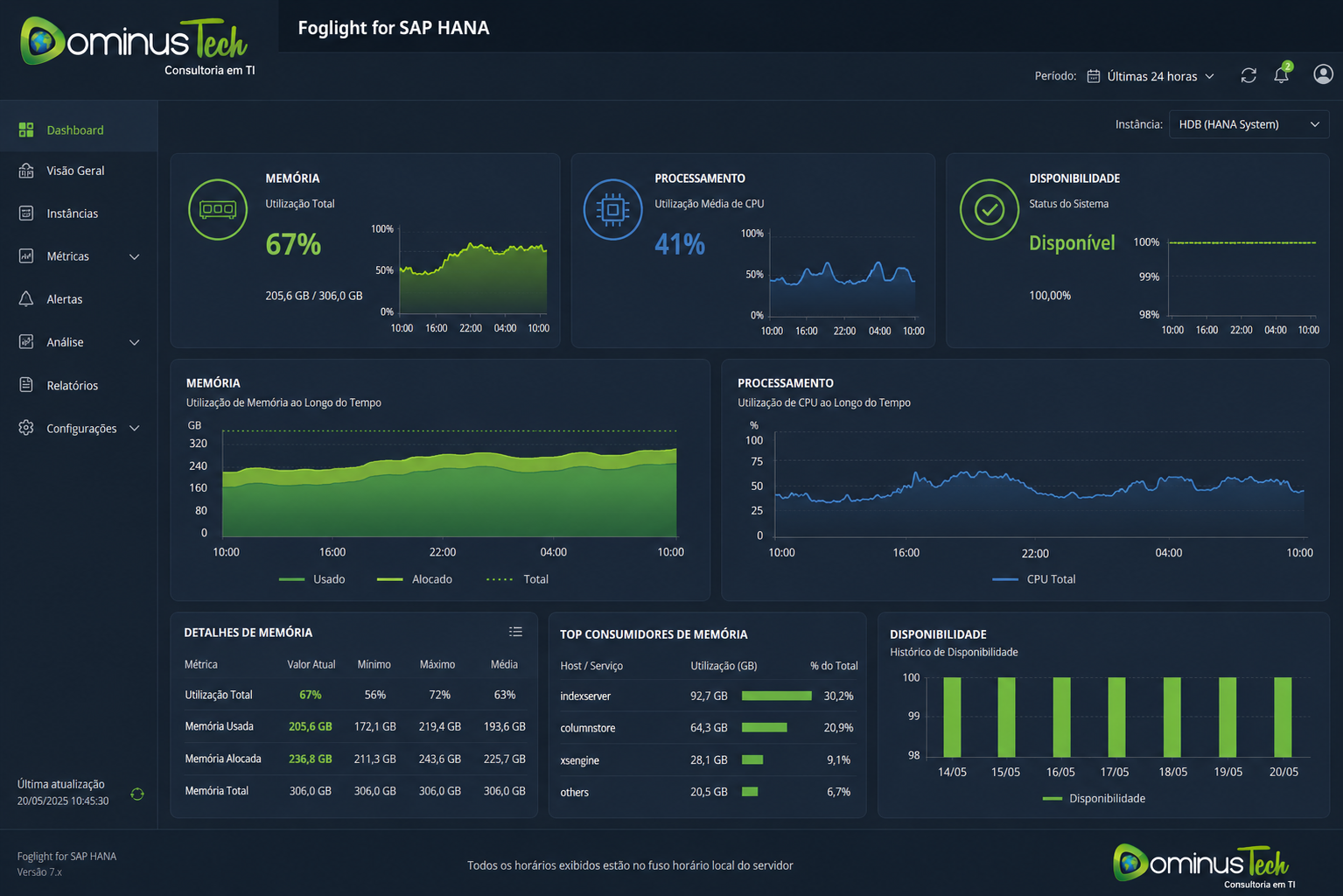Click the Configurações gear icon
This screenshot has width=1343, height=896.
(x=26, y=428)
